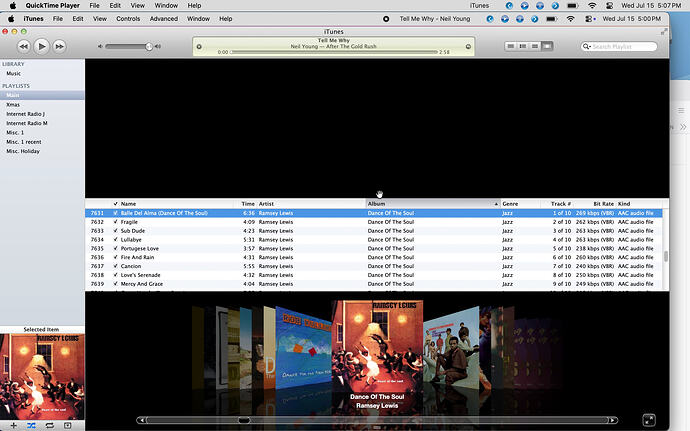Screen dimensions: 690x431
Task: Open the Apple menu in the QuickTime Player menu bar
Action: point(13,6)
